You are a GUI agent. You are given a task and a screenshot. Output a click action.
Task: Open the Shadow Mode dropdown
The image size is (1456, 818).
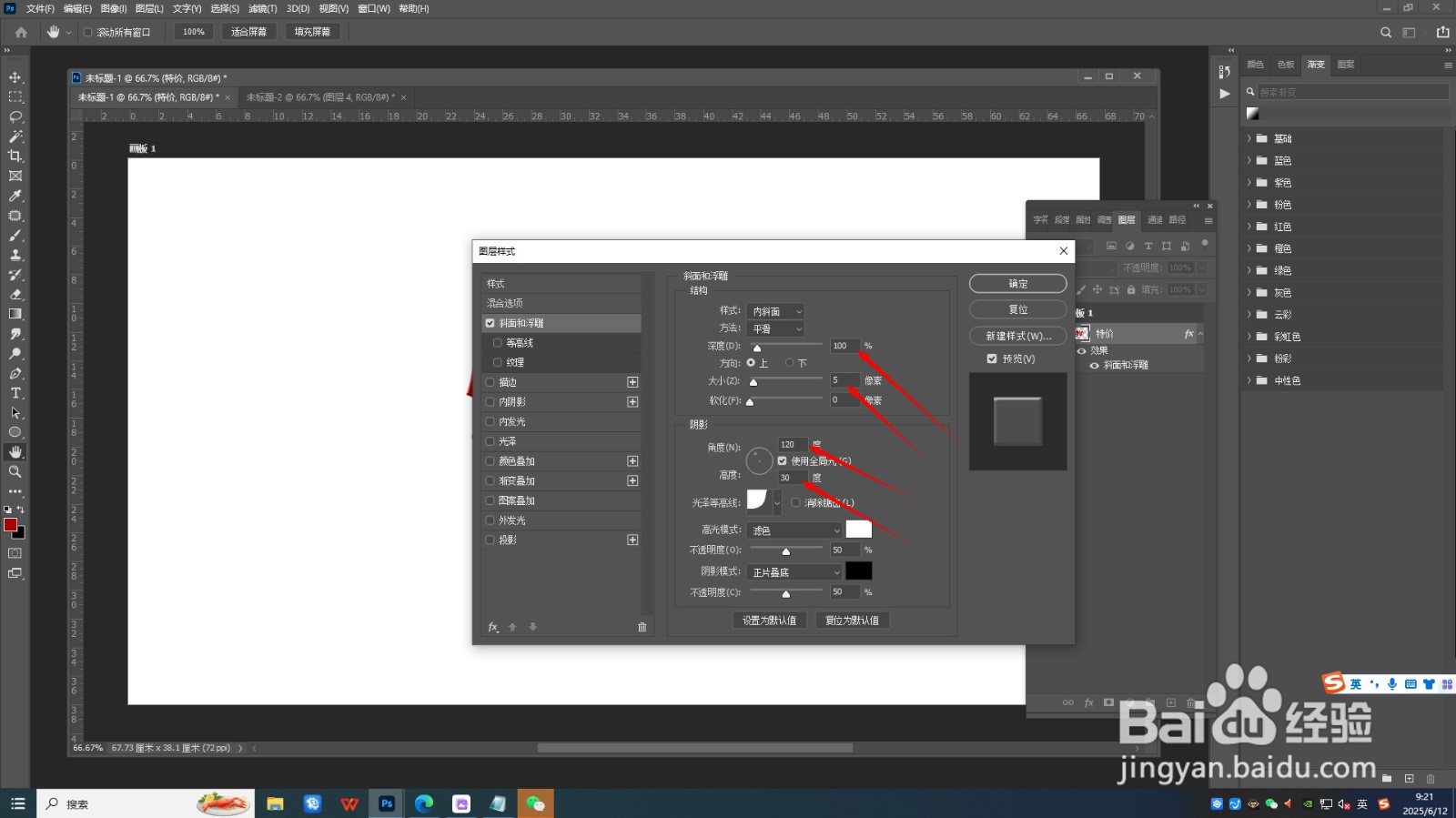pyautogui.click(x=795, y=571)
